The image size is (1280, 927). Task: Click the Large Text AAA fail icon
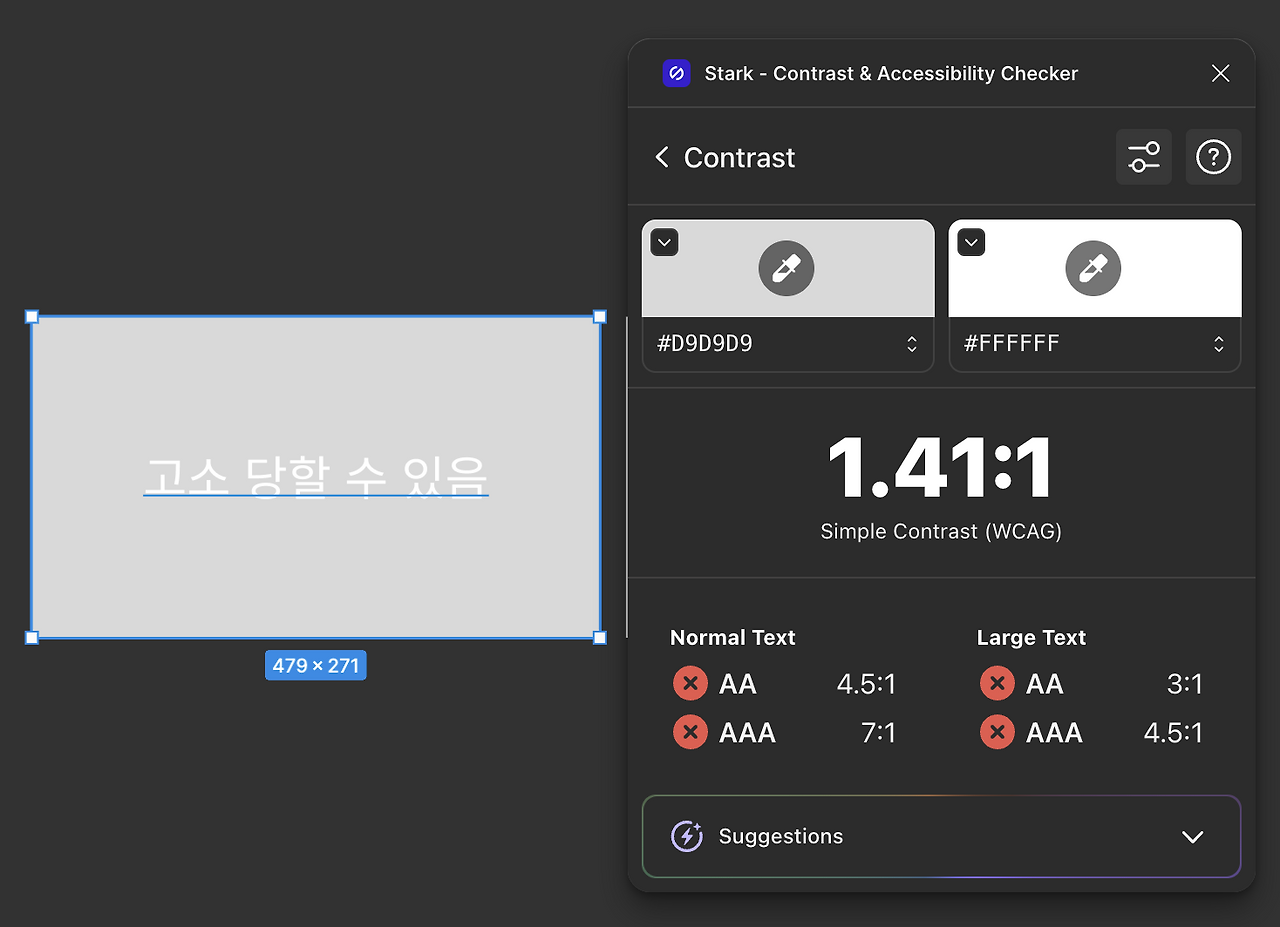click(x=997, y=732)
